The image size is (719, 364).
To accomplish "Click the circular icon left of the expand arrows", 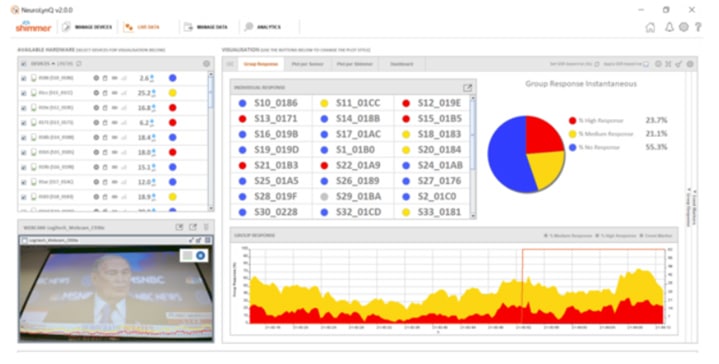I will [x=658, y=64].
